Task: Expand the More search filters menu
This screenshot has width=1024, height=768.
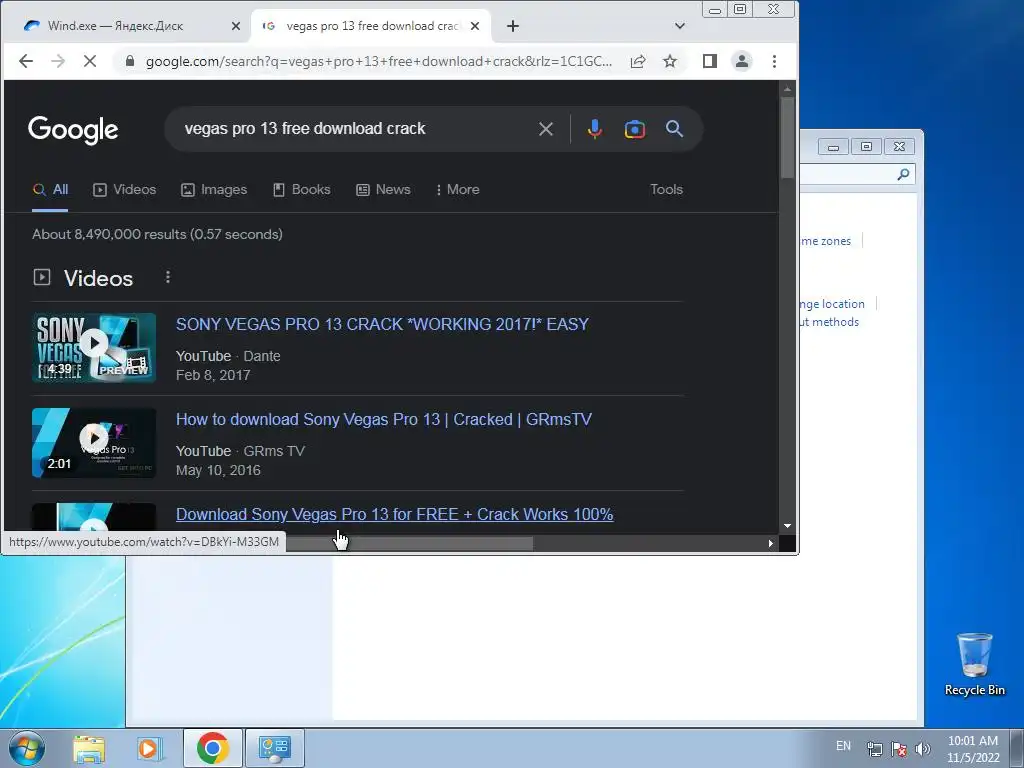Action: coord(457,189)
